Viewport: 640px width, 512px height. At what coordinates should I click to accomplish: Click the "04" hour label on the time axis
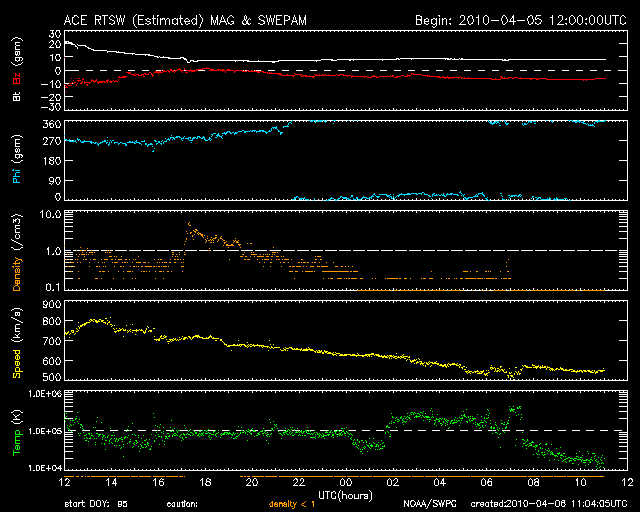click(440, 482)
